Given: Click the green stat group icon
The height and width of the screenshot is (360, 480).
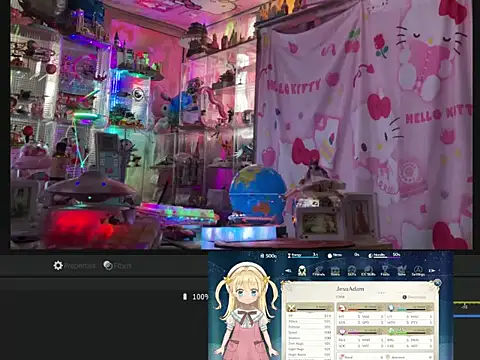Looking at the screenshot, I should pos(391,331).
